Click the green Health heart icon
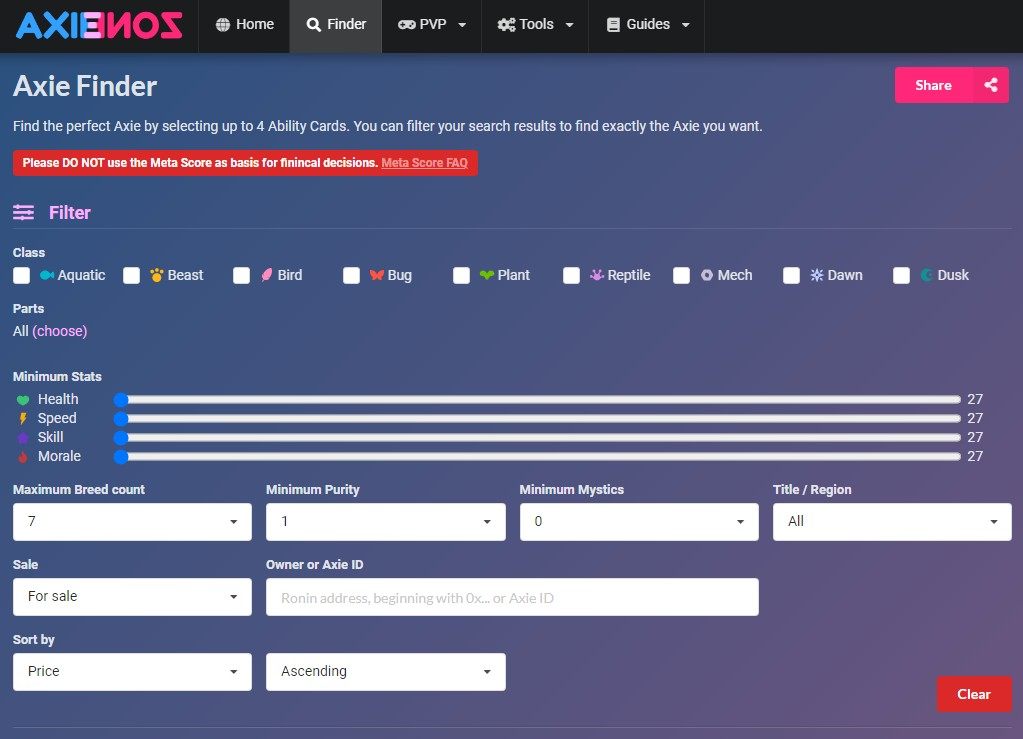1023x739 pixels. pyautogui.click(x=24, y=400)
